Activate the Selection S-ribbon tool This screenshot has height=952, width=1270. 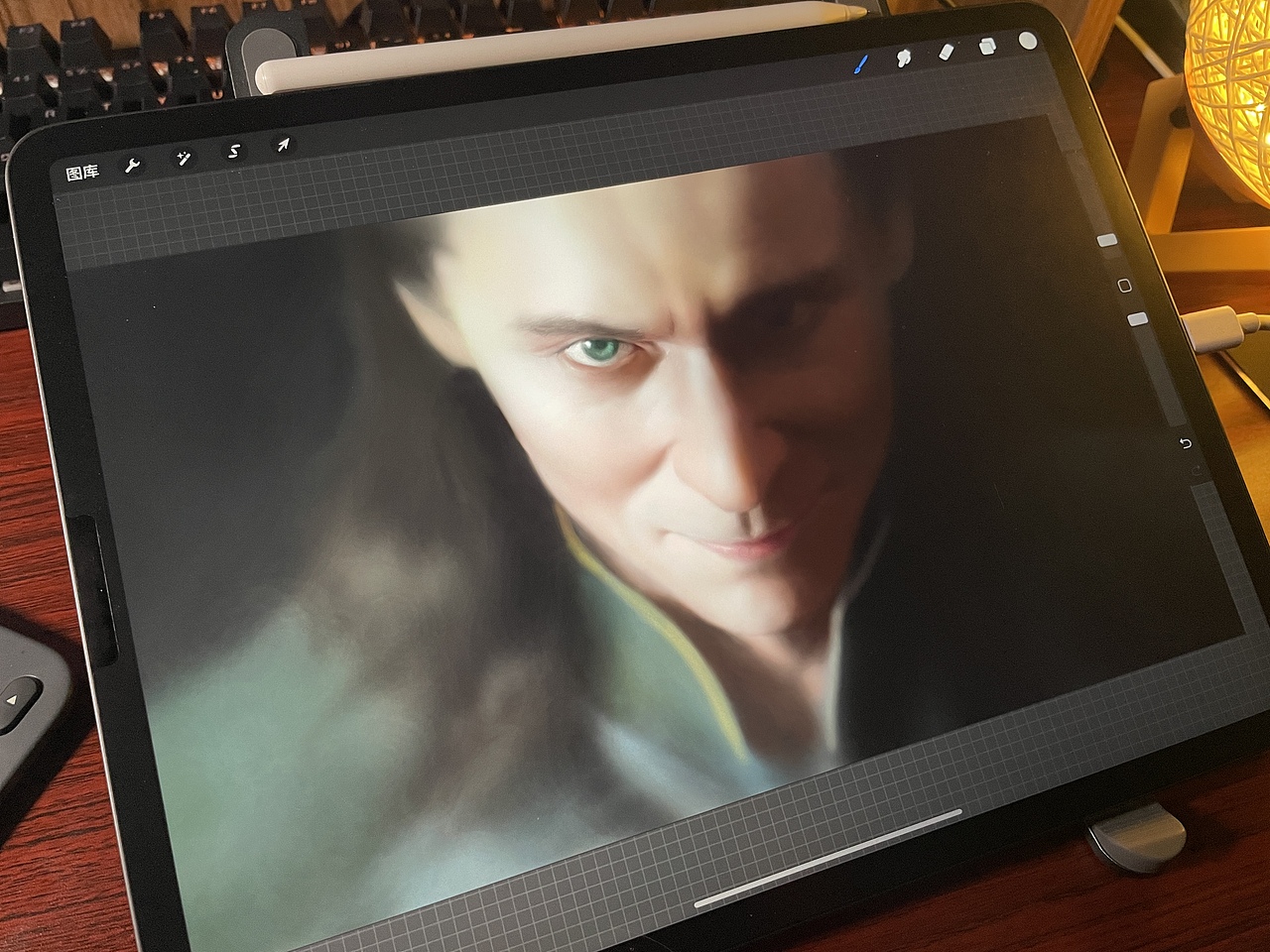coord(235,152)
